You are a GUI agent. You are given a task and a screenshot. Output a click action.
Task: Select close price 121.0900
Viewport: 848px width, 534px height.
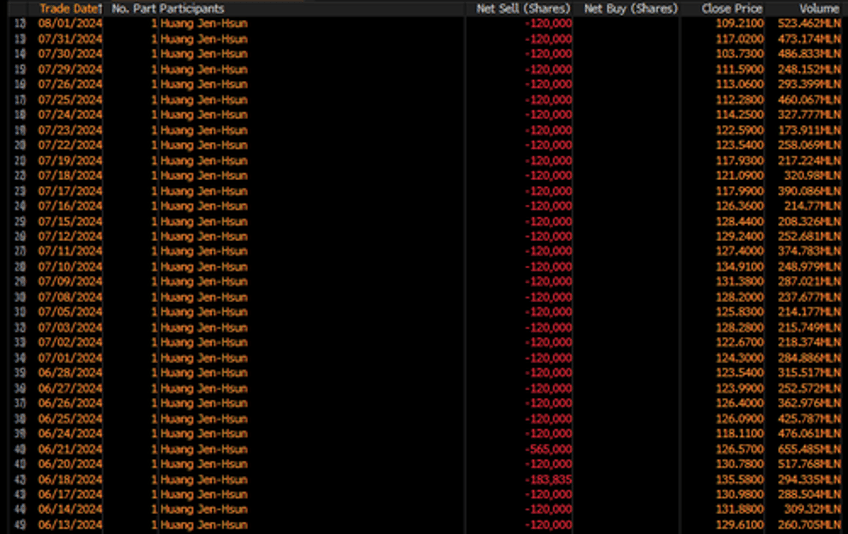(x=740, y=175)
